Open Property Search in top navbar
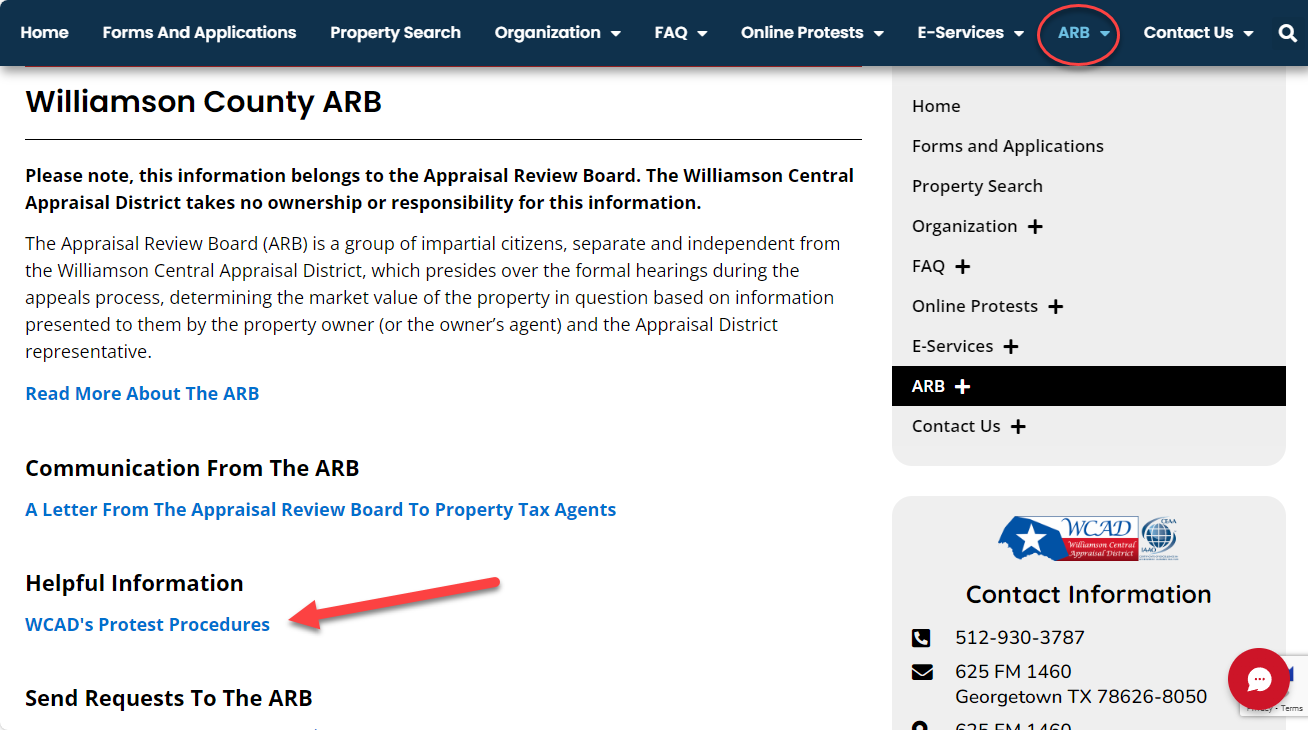Image resolution: width=1308 pixels, height=730 pixels. [x=395, y=33]
